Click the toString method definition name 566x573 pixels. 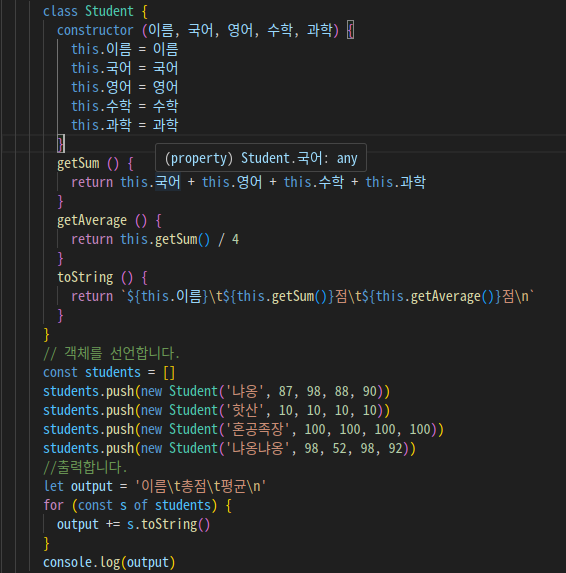click(85, 277)
